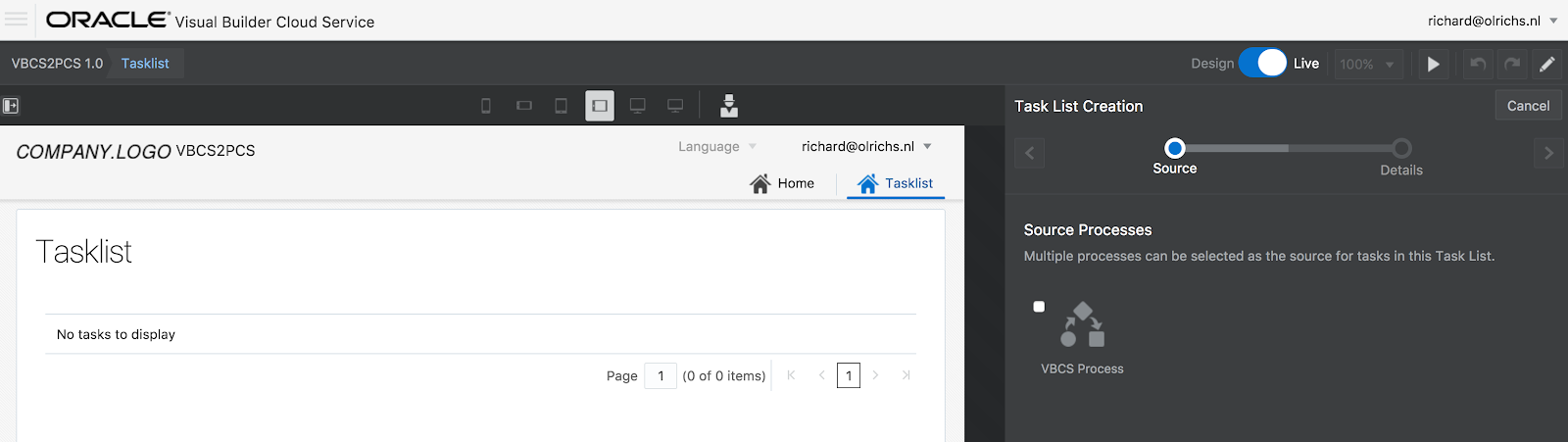The image size is (1568, 442).
Task: Select the VBCS2PCS 1.0 breadcrumb
Action: pyautogui.click(x=57, y=63)
